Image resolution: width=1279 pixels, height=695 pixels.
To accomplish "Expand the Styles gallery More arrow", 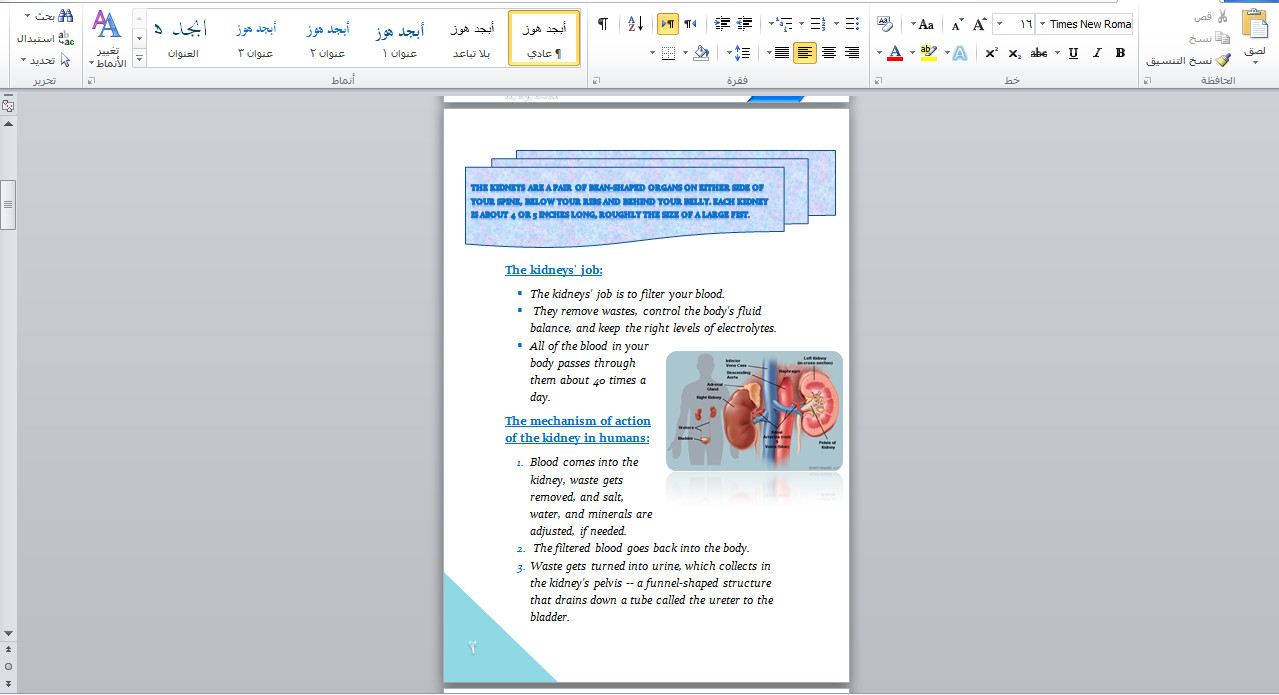I will click(139, 60).
